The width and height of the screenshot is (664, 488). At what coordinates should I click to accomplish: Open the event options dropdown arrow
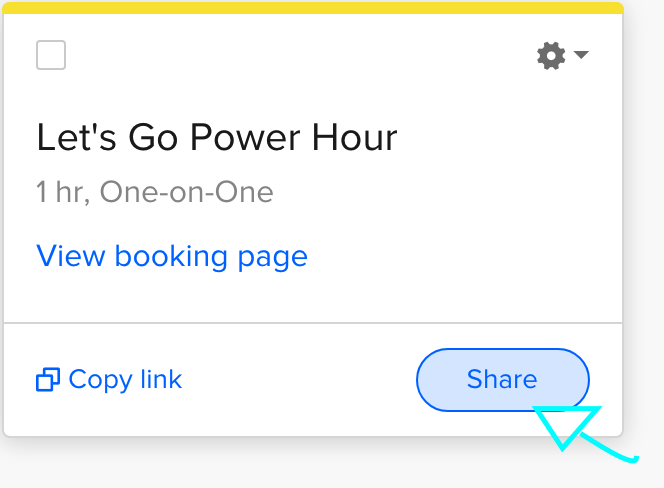[x=580, y=55]
